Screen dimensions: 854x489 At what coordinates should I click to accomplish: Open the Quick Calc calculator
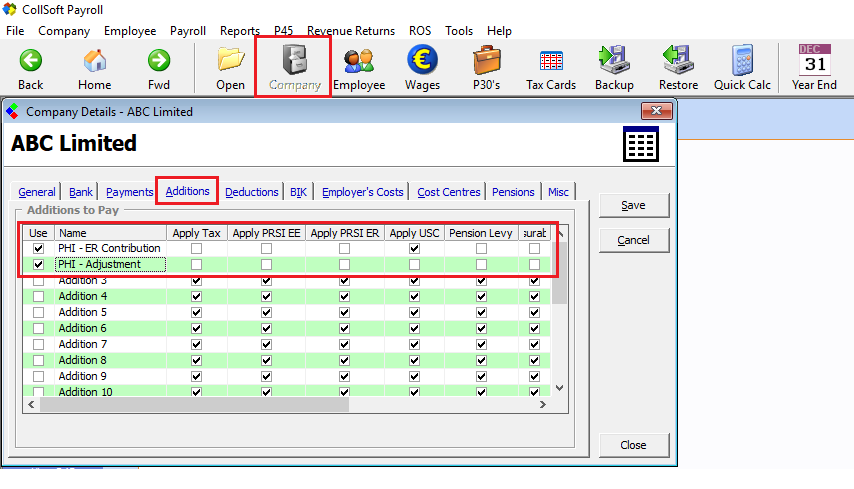click(742, 62)
